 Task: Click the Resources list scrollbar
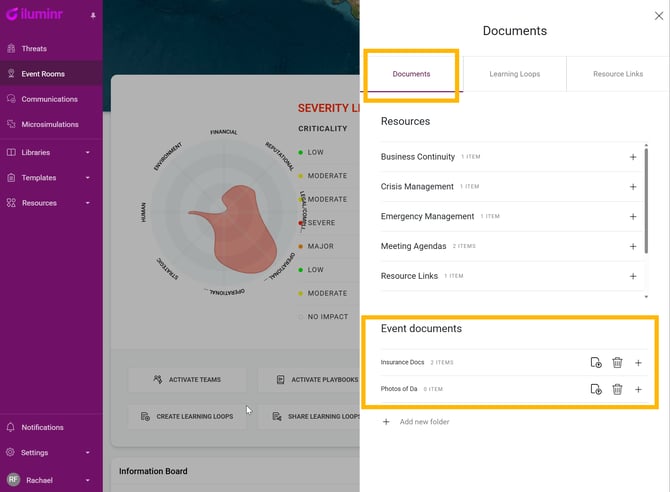[646, 220]
